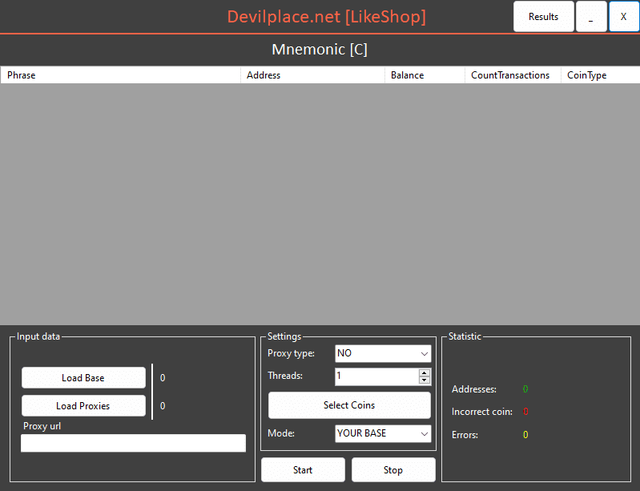Viewport: 640px width, 491px height.
Task: Sort results by Balance column
Action: pos(424,75)
